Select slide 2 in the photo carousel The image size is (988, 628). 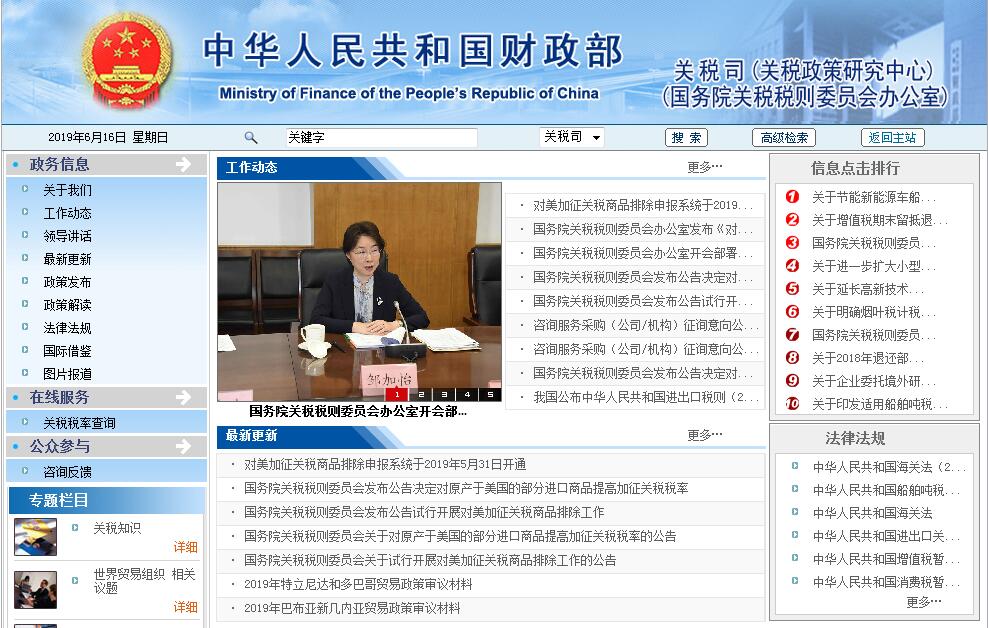tap(421, 395)
